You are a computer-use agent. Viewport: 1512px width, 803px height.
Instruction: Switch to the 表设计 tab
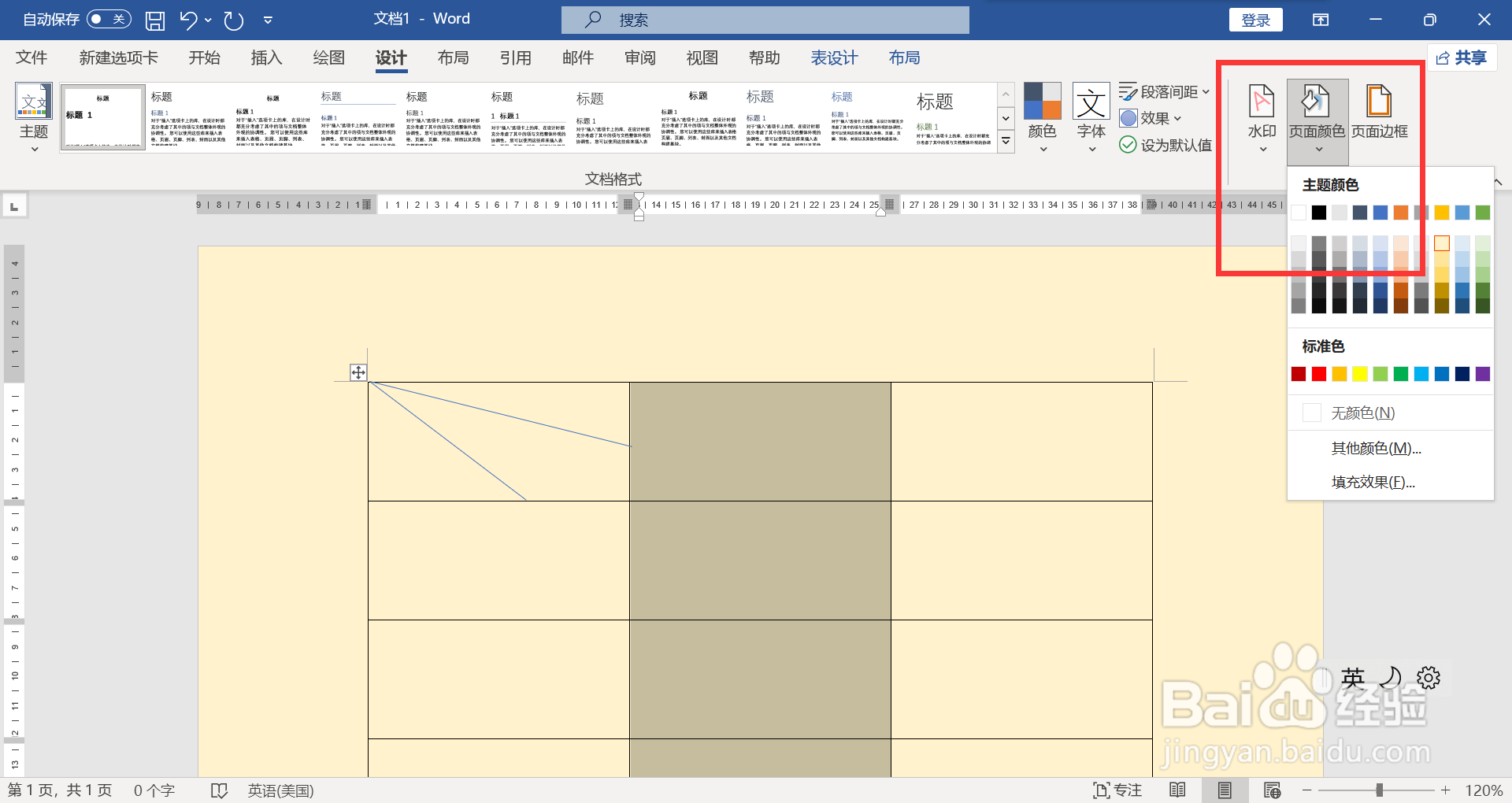tap(835, 57)
